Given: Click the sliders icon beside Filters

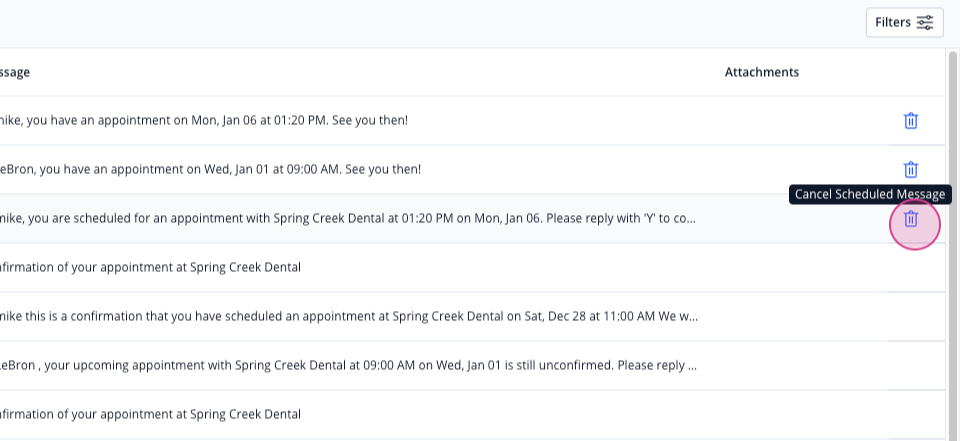Looking at the screenshot, I should [925, 23].
